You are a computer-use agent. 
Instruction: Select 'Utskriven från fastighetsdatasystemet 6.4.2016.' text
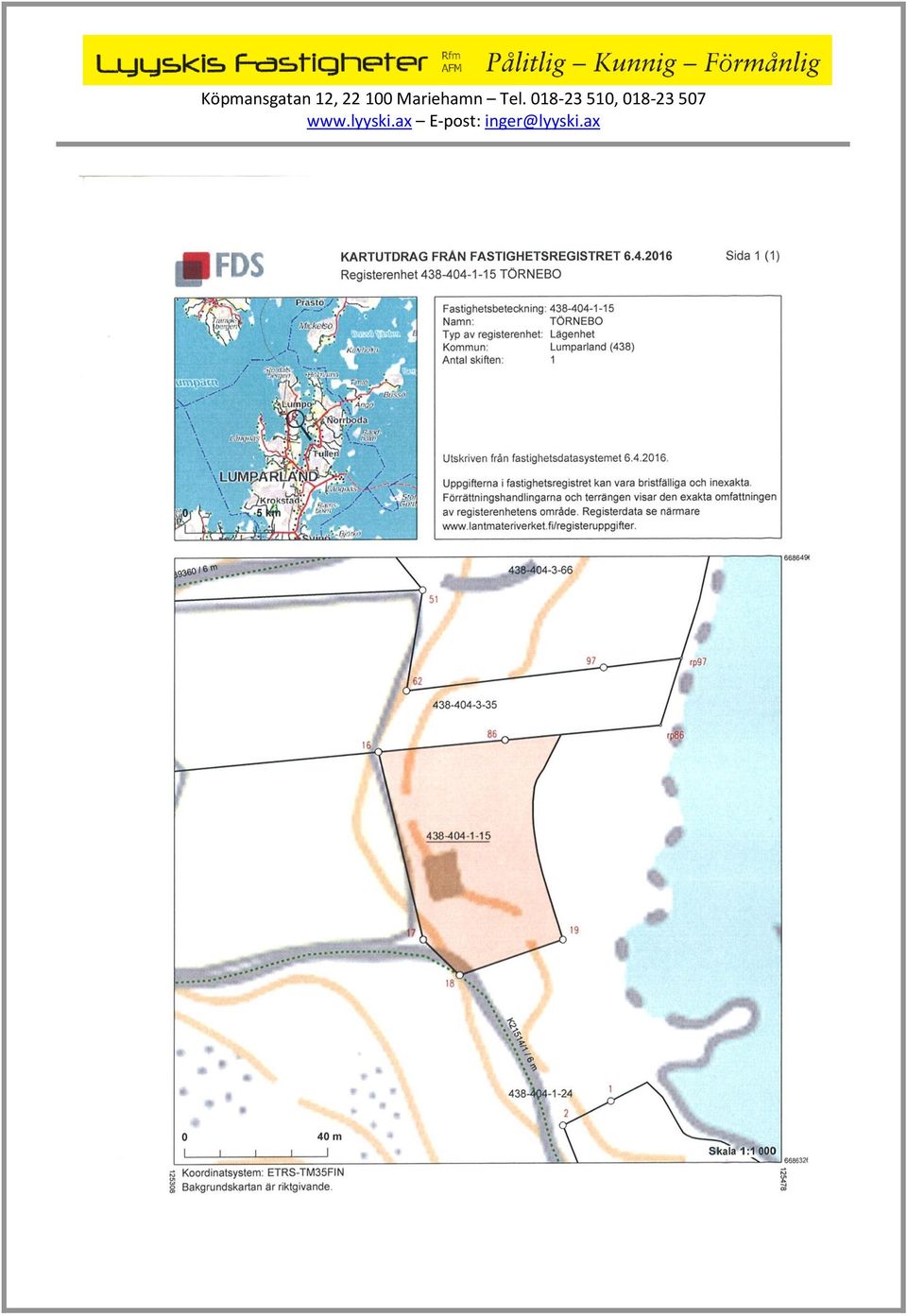(556, 458)
